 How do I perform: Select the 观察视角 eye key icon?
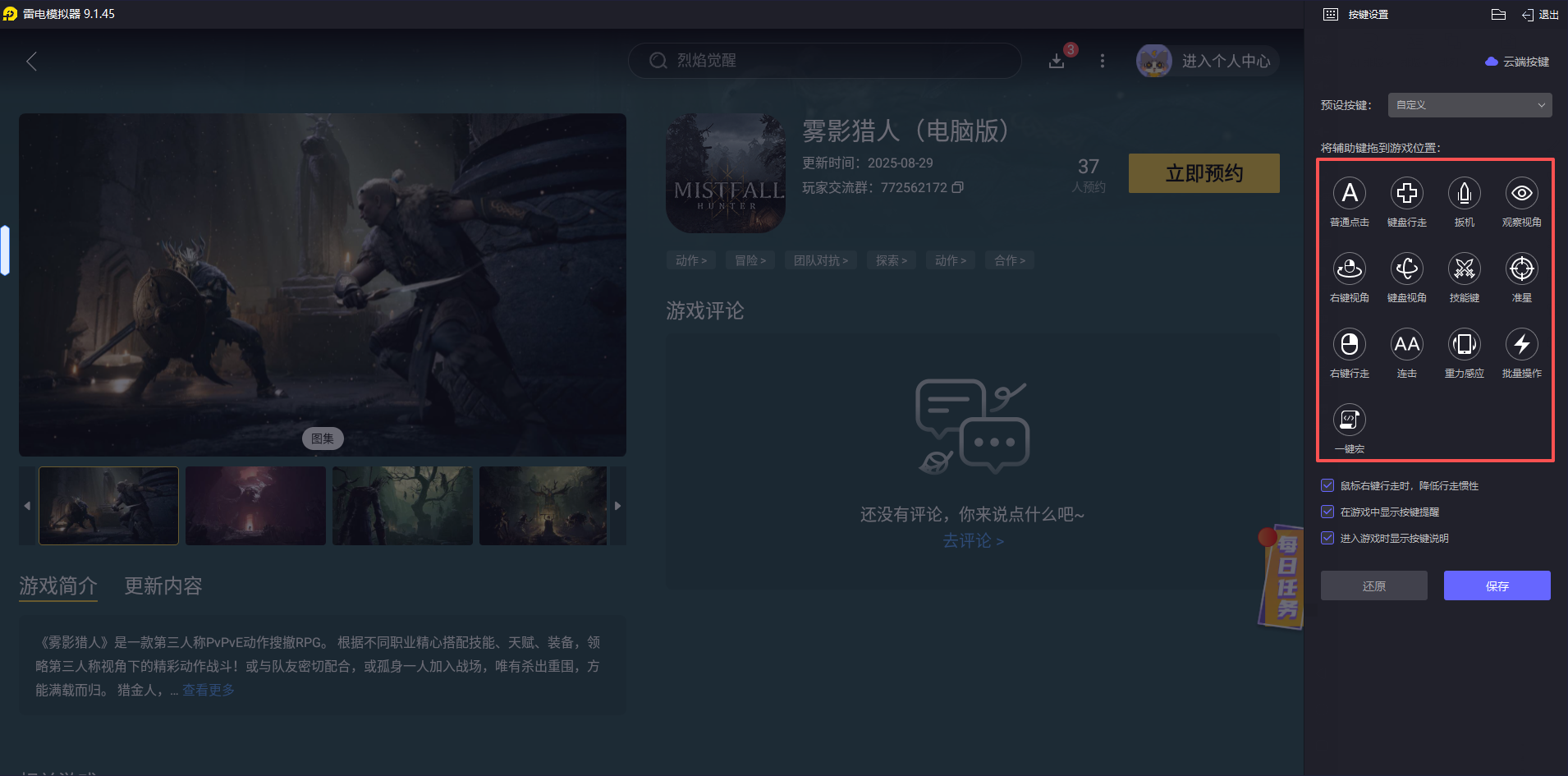tap(1521, 193)
